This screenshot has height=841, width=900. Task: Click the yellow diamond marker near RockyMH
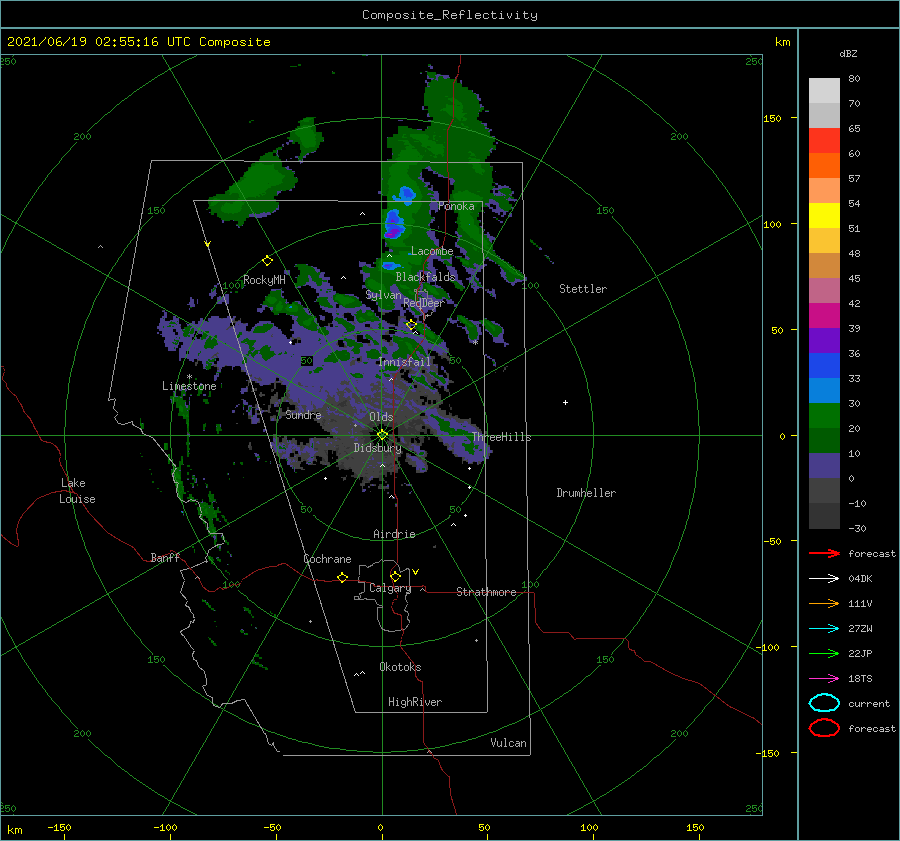[267, 261]
